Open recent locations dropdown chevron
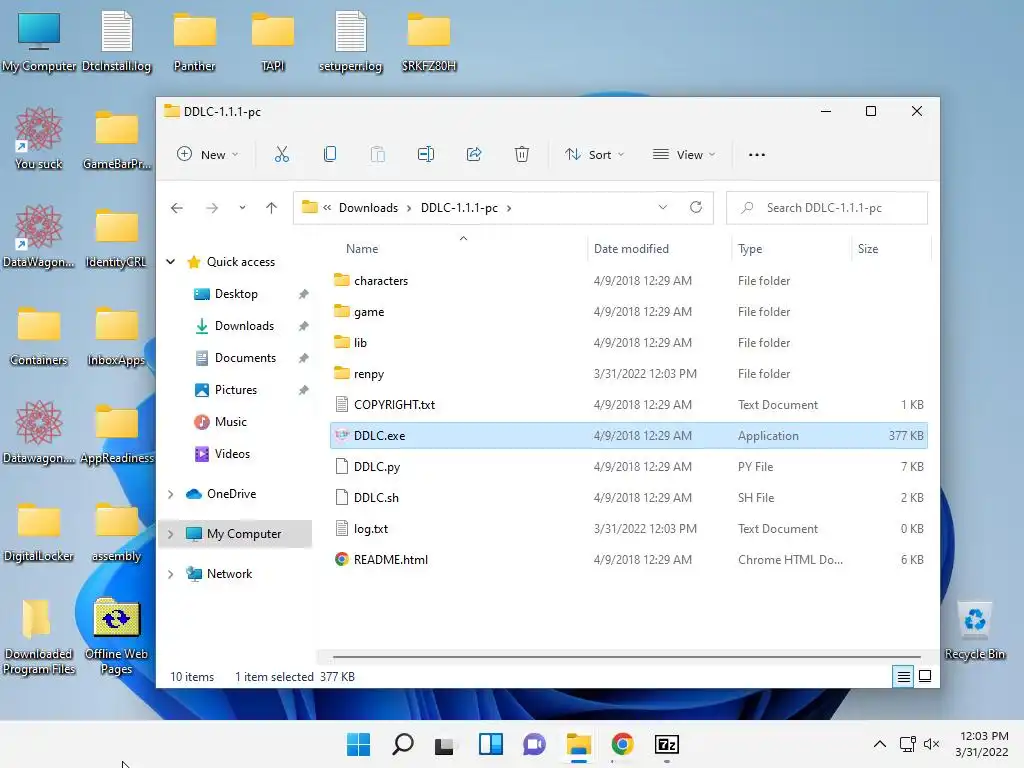This screenshot has height=768, width=1024. tap(242, 208)
